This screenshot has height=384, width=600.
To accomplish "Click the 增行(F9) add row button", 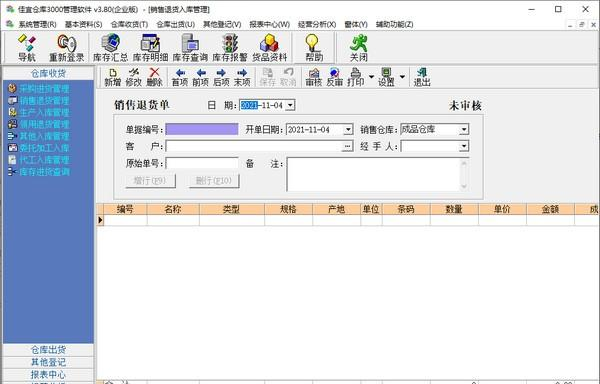I will (150, 181).
